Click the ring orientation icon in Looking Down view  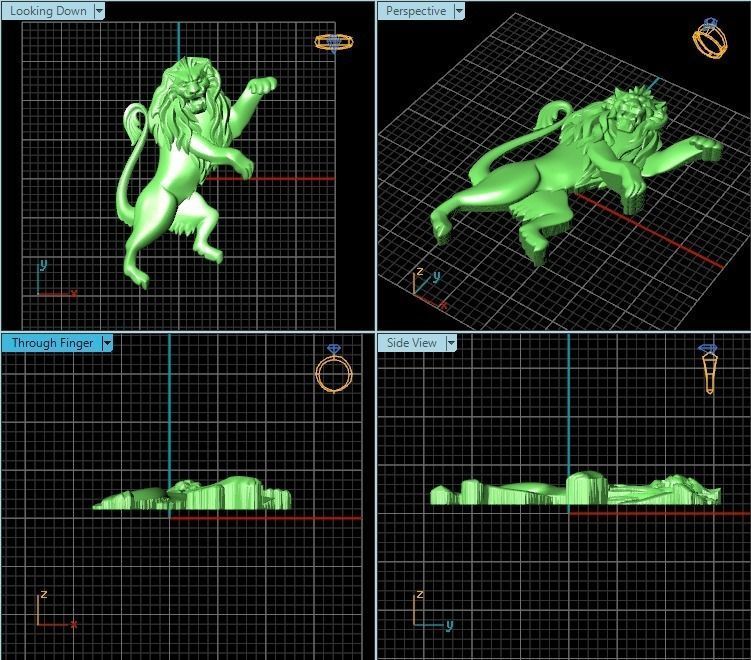[x=334, y=43]
